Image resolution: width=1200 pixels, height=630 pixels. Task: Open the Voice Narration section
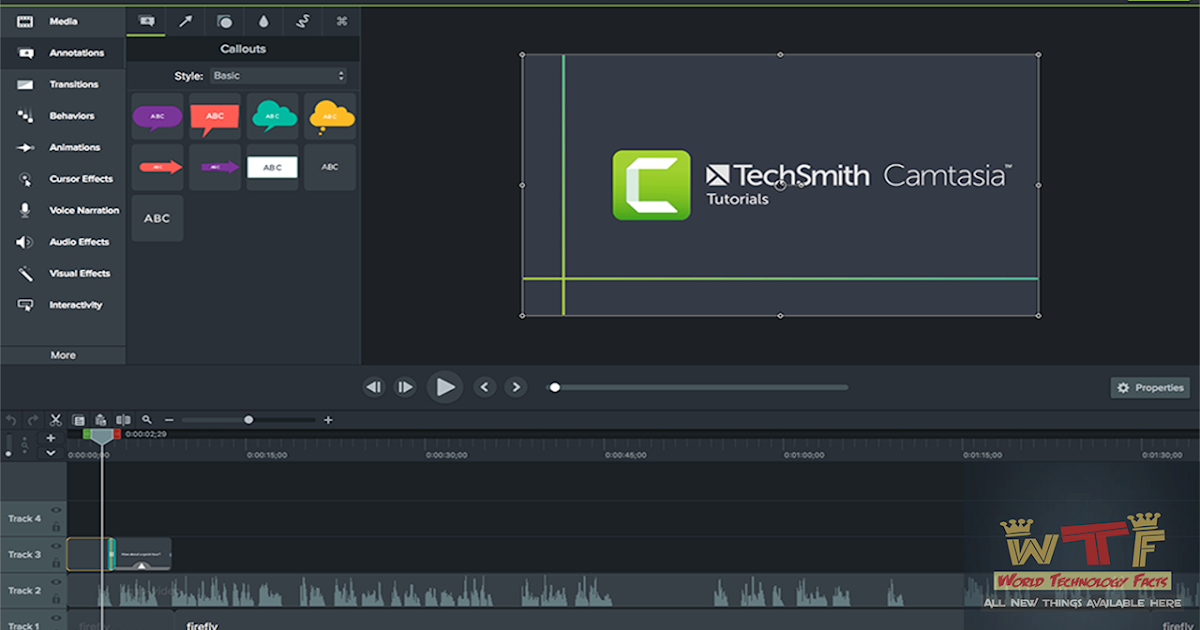(x=62, y=210)
